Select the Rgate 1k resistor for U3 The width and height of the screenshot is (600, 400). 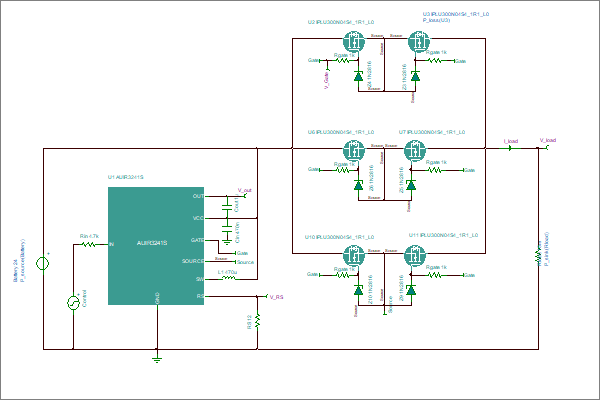(434, 60)
